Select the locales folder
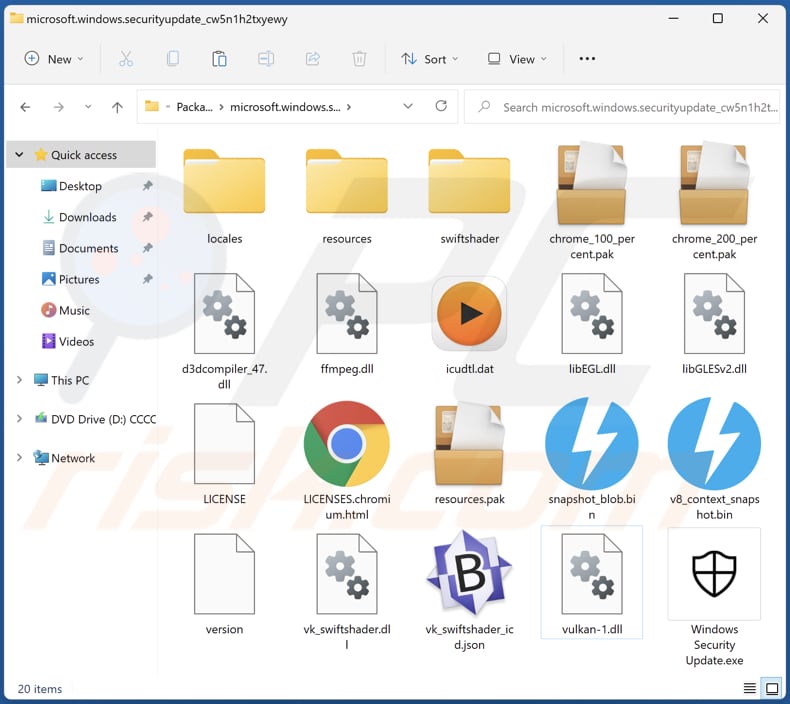 coord(224,197)
